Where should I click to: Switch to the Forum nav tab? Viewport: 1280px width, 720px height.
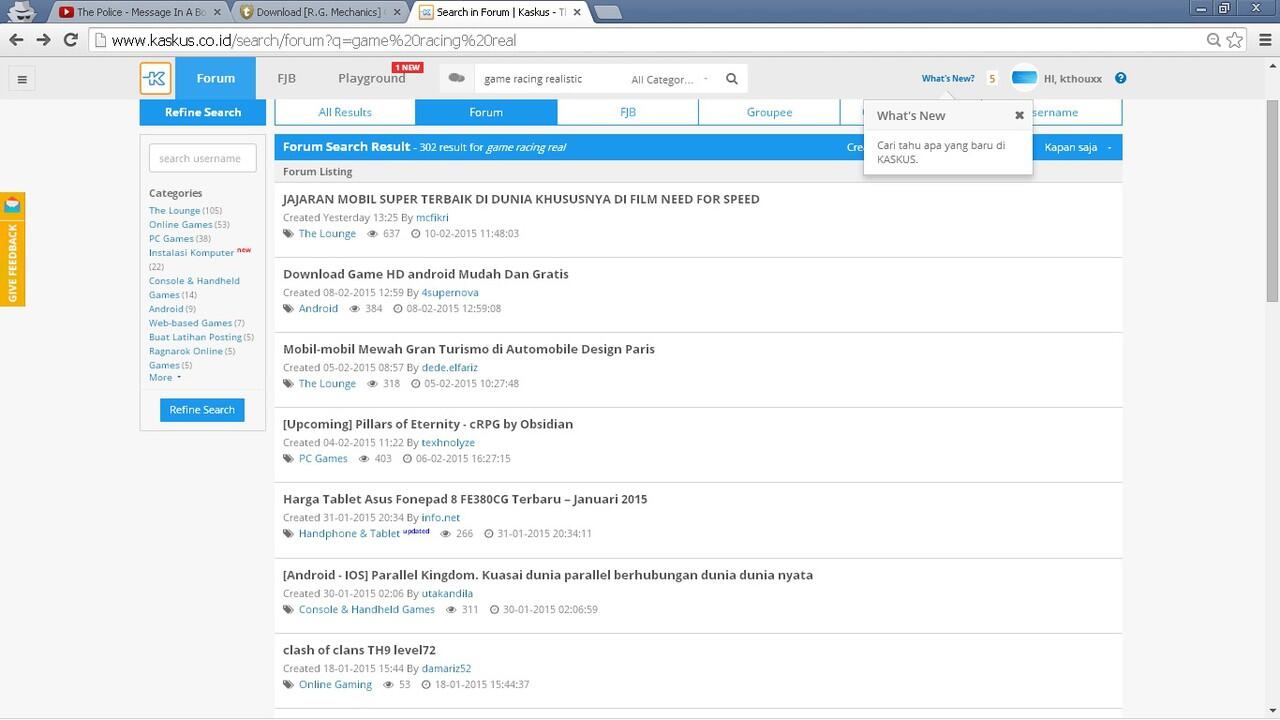tap(216, 78)
